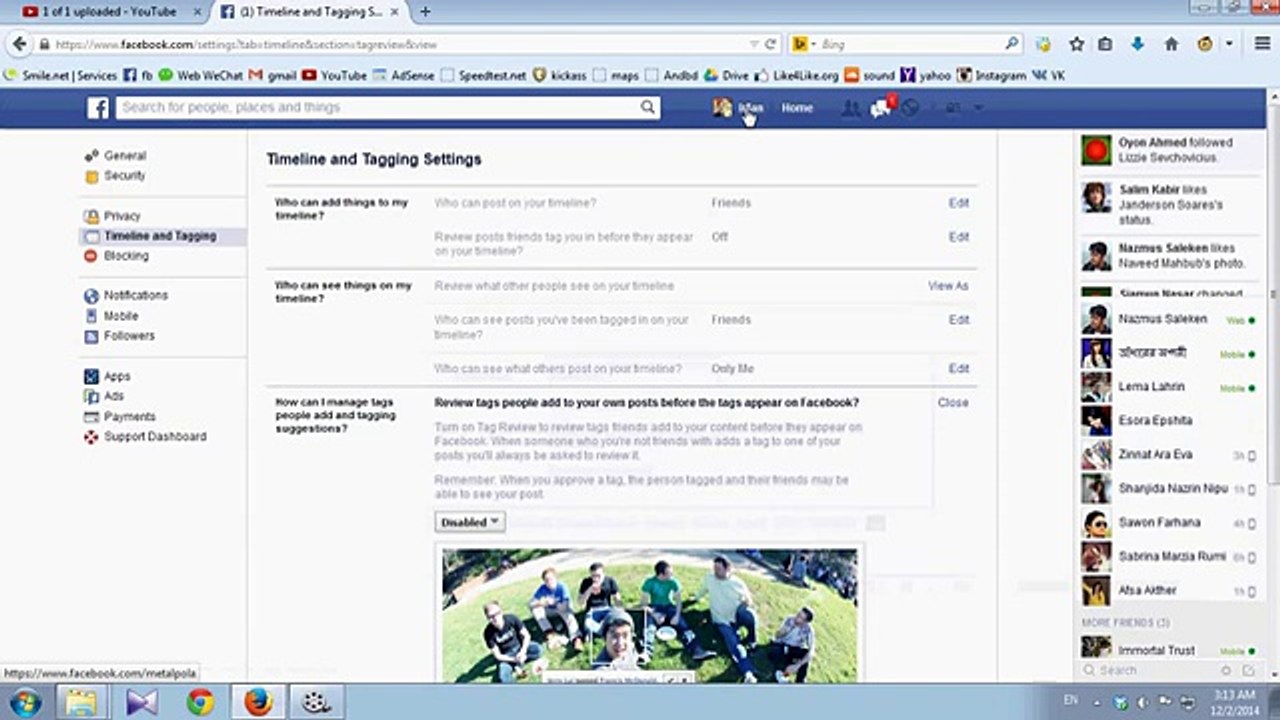Click the Firefox Home icon
The width and height of the screenshot is (1280, 720).
1171,44
